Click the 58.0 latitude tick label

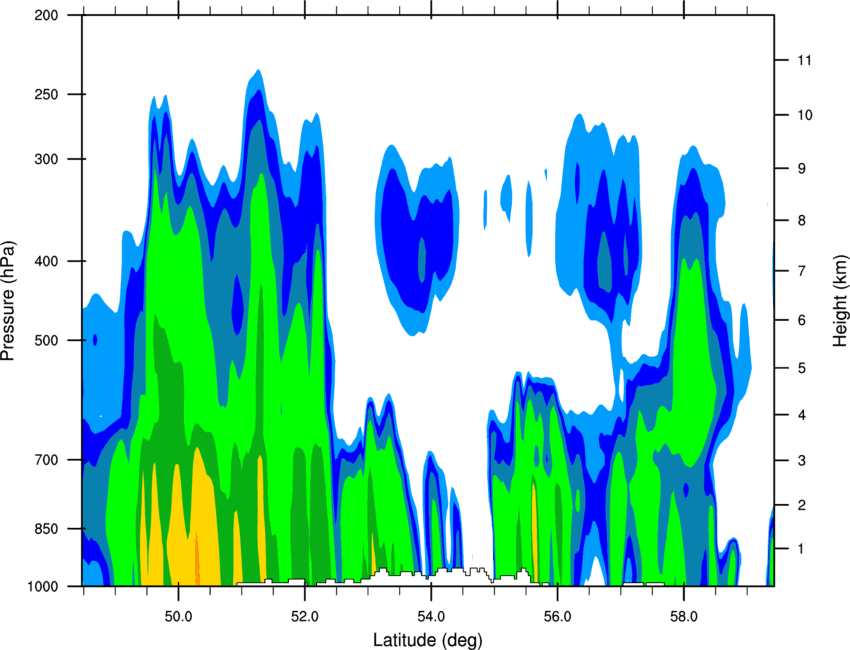(684, 617)
